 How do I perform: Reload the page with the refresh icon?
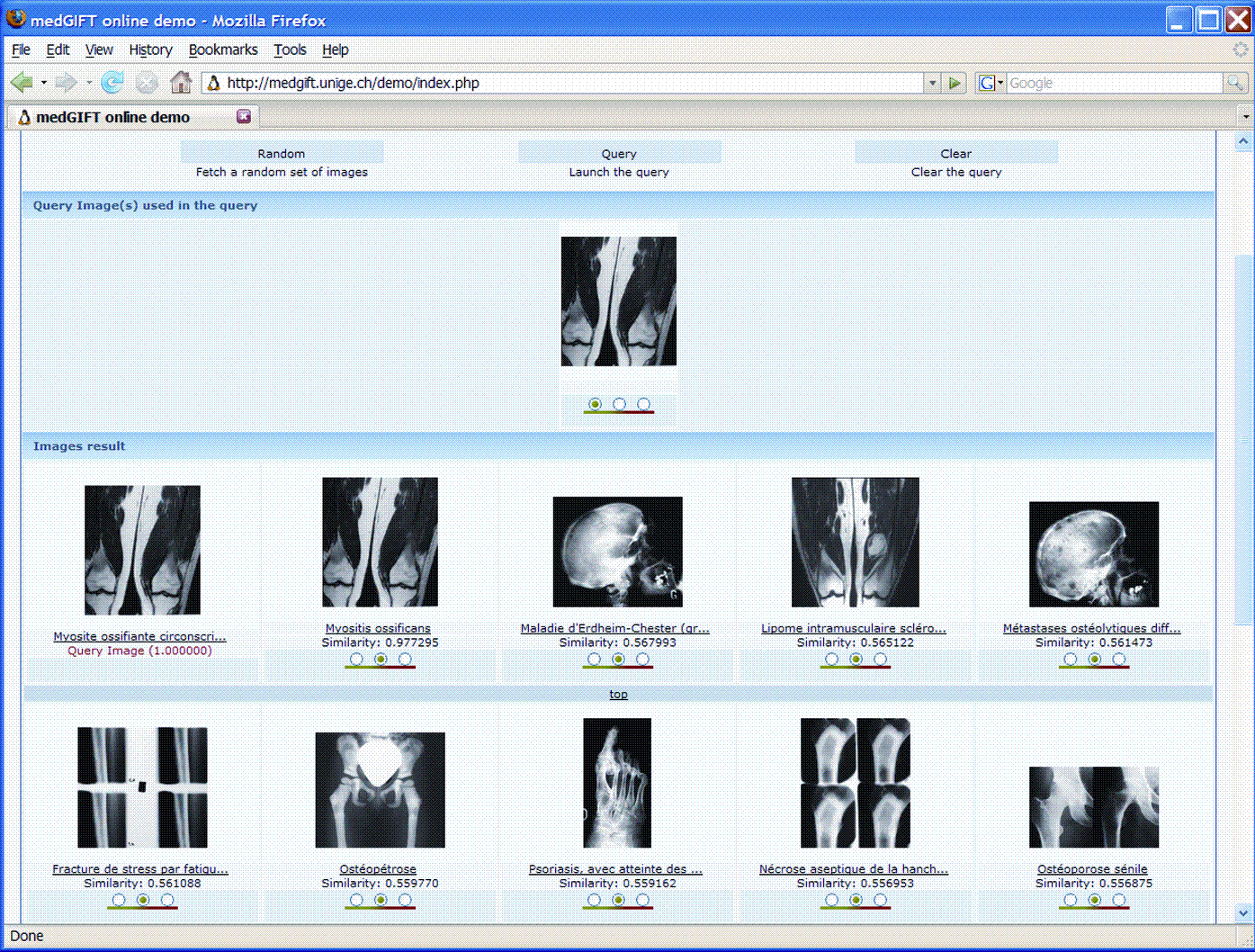tap(112, 83)
